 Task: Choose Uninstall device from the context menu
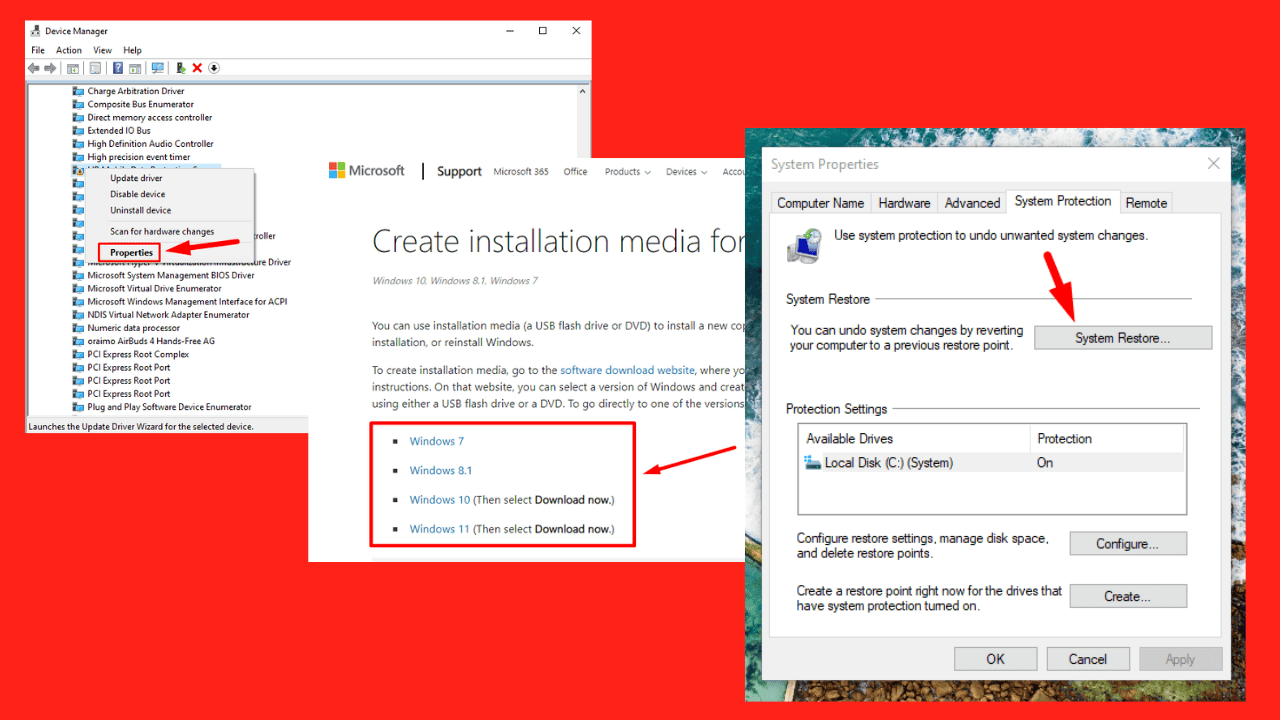tap(170, 210)
